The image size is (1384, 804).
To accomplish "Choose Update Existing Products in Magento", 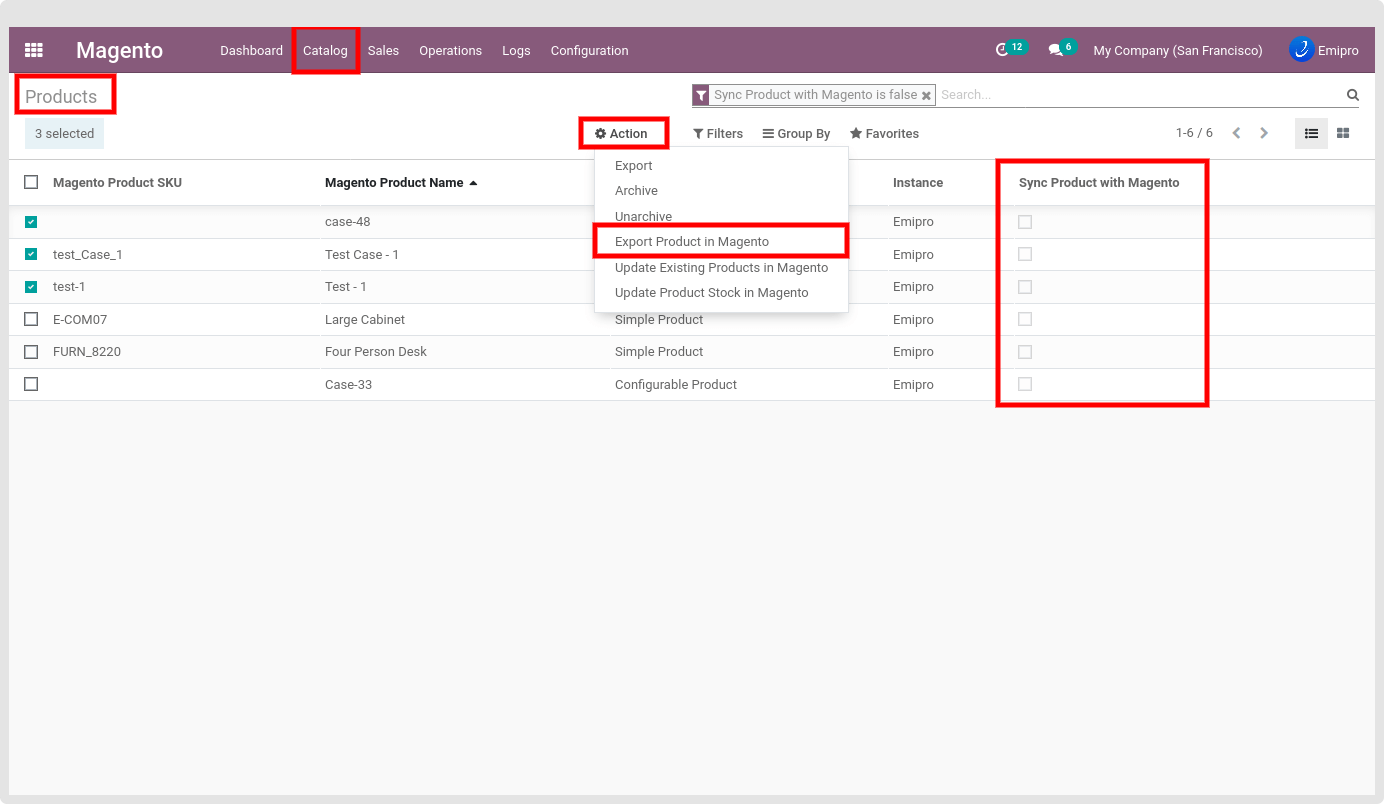I will pyautogui.click(x=721, y=268).
